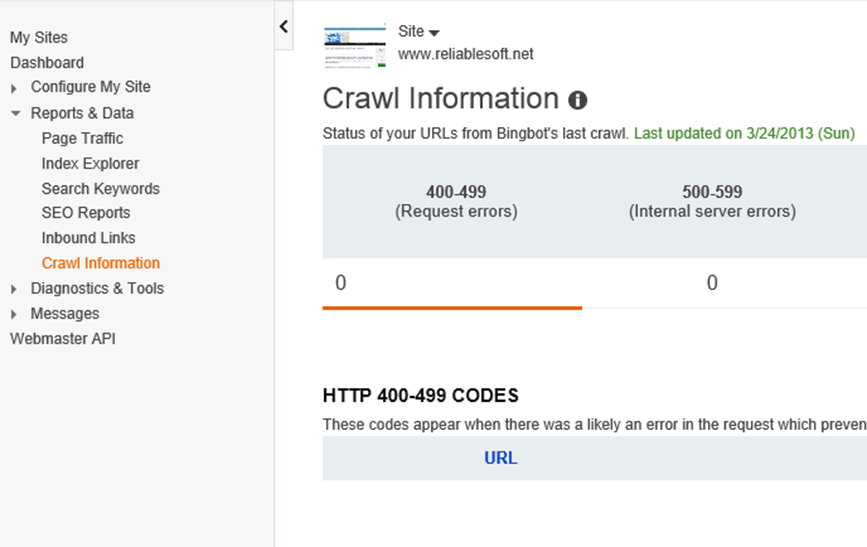The width and height of the screenshot is (867, 547).
Task: Select Crawl Information in sidebar
Action: pos(100,263)
